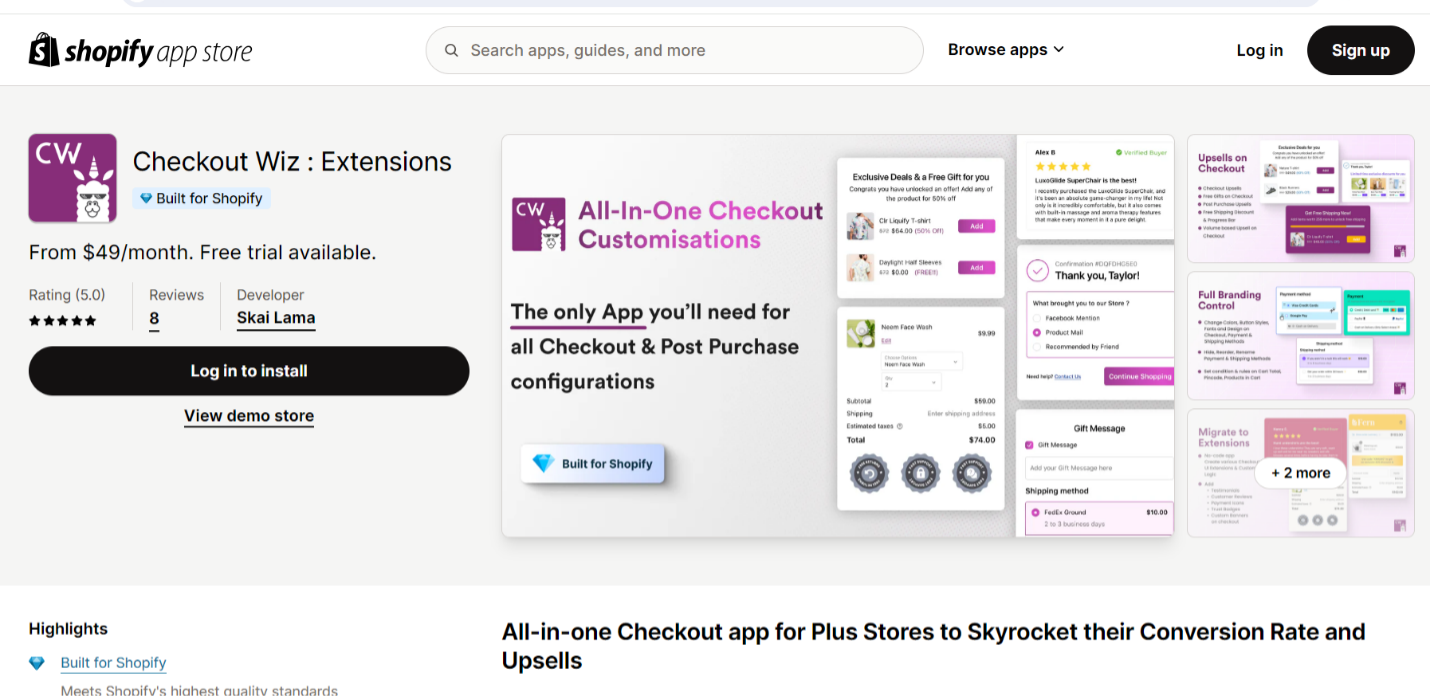Select the FedEx Ground shipping radio option
Screen dimensions: 1430x699
[x=1035, y=512]
